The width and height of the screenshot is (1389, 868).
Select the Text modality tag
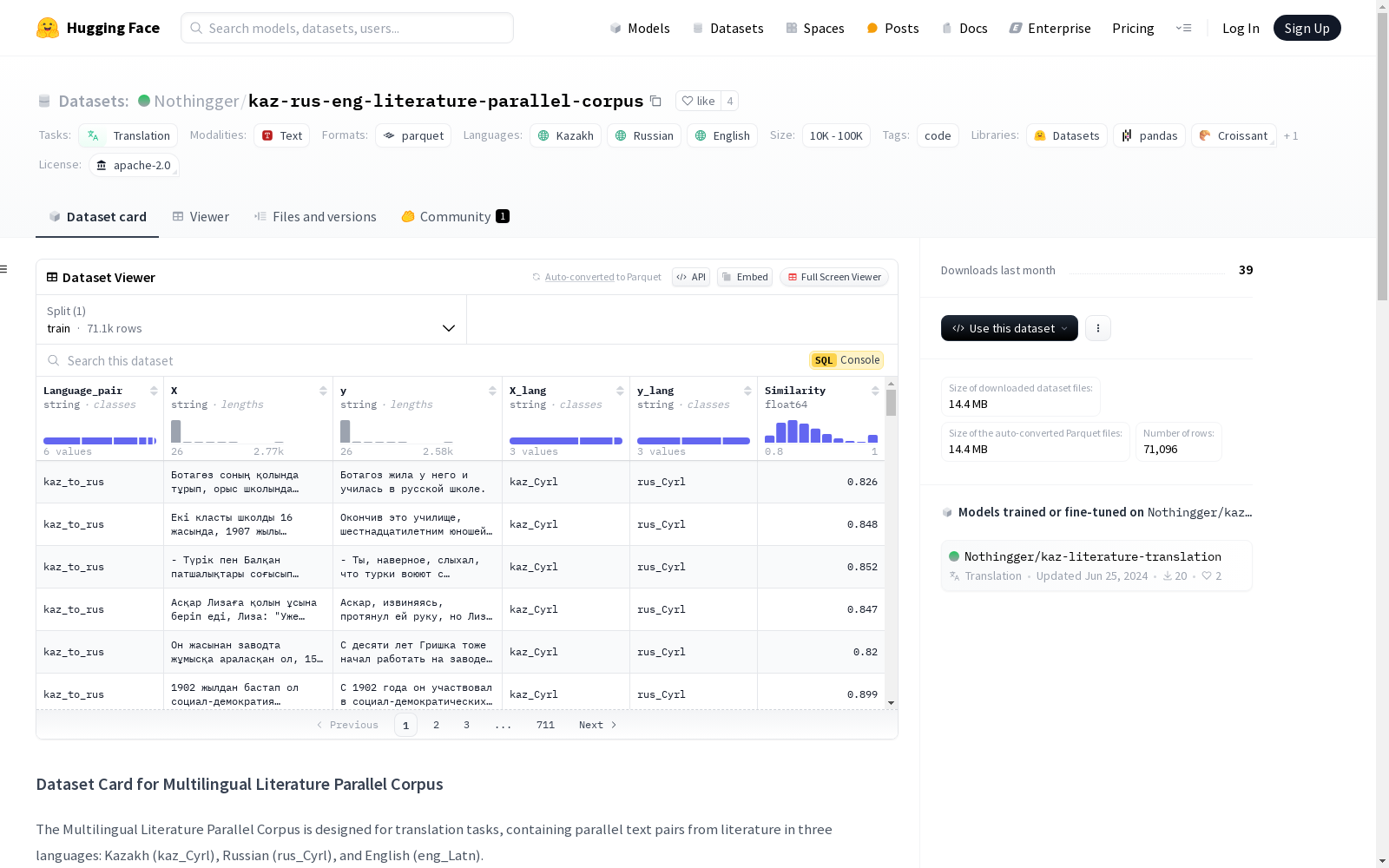[281, 135]
